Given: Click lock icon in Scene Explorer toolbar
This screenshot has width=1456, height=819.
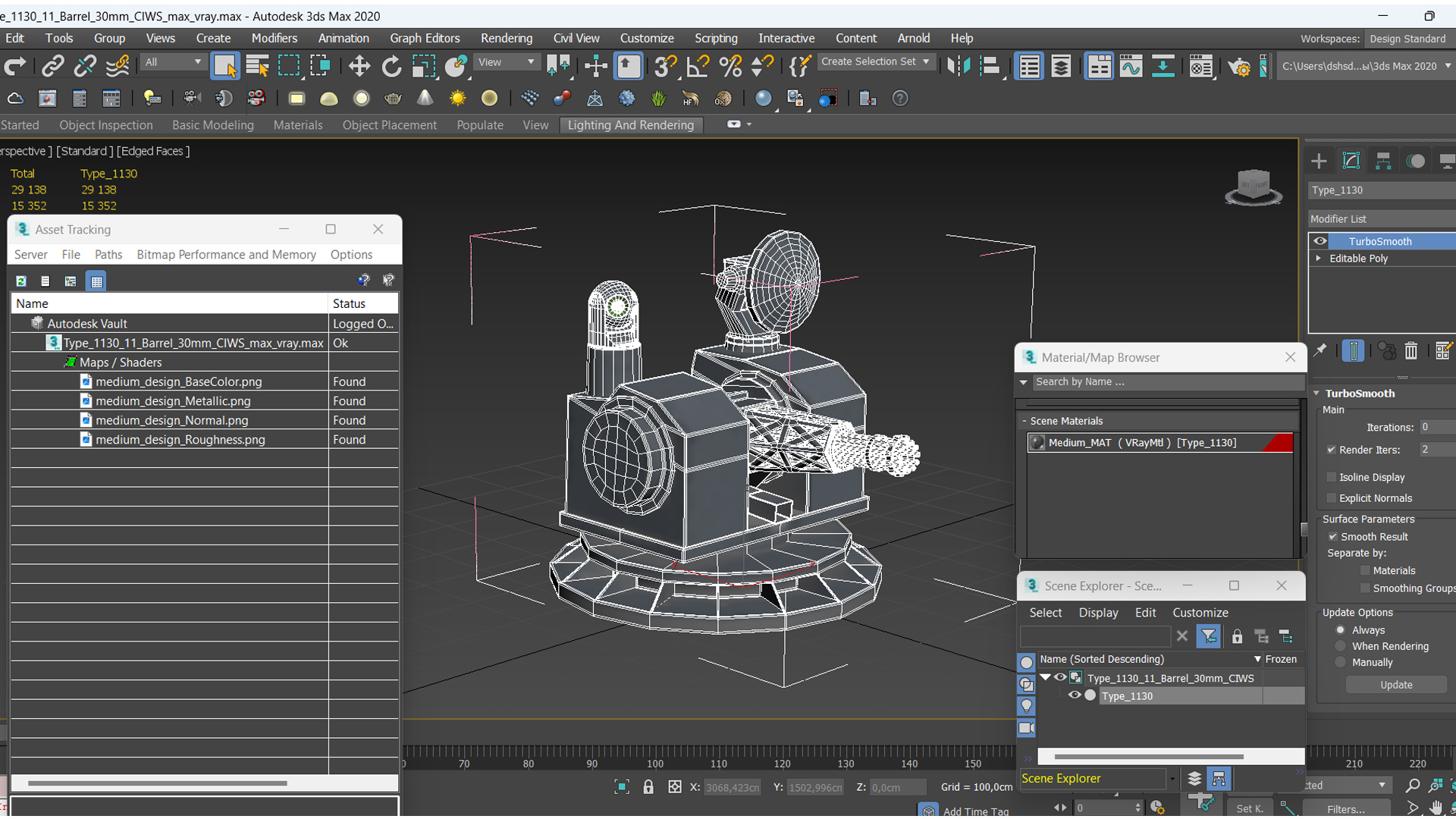Looking at the screenshot, I should click(1237, 636).
